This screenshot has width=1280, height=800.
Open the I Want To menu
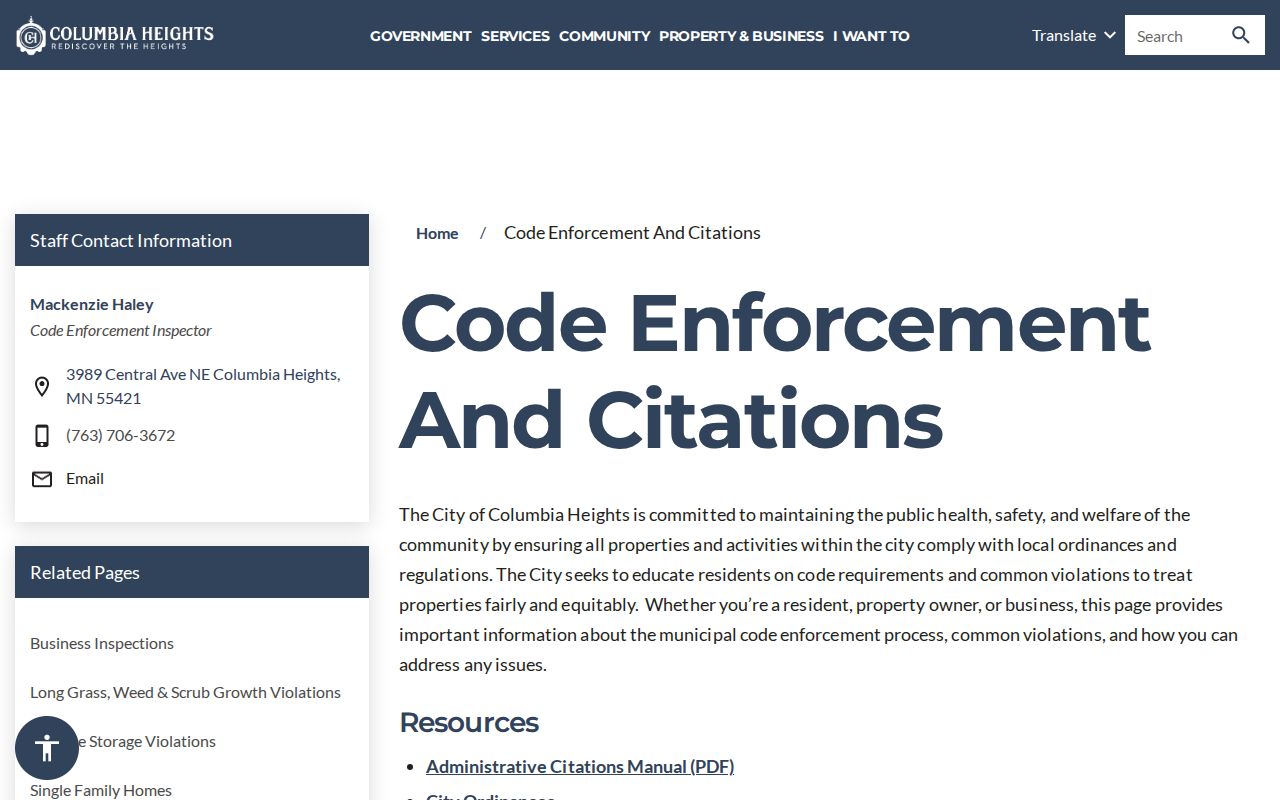pyautogui.click(x=871, y=35)
